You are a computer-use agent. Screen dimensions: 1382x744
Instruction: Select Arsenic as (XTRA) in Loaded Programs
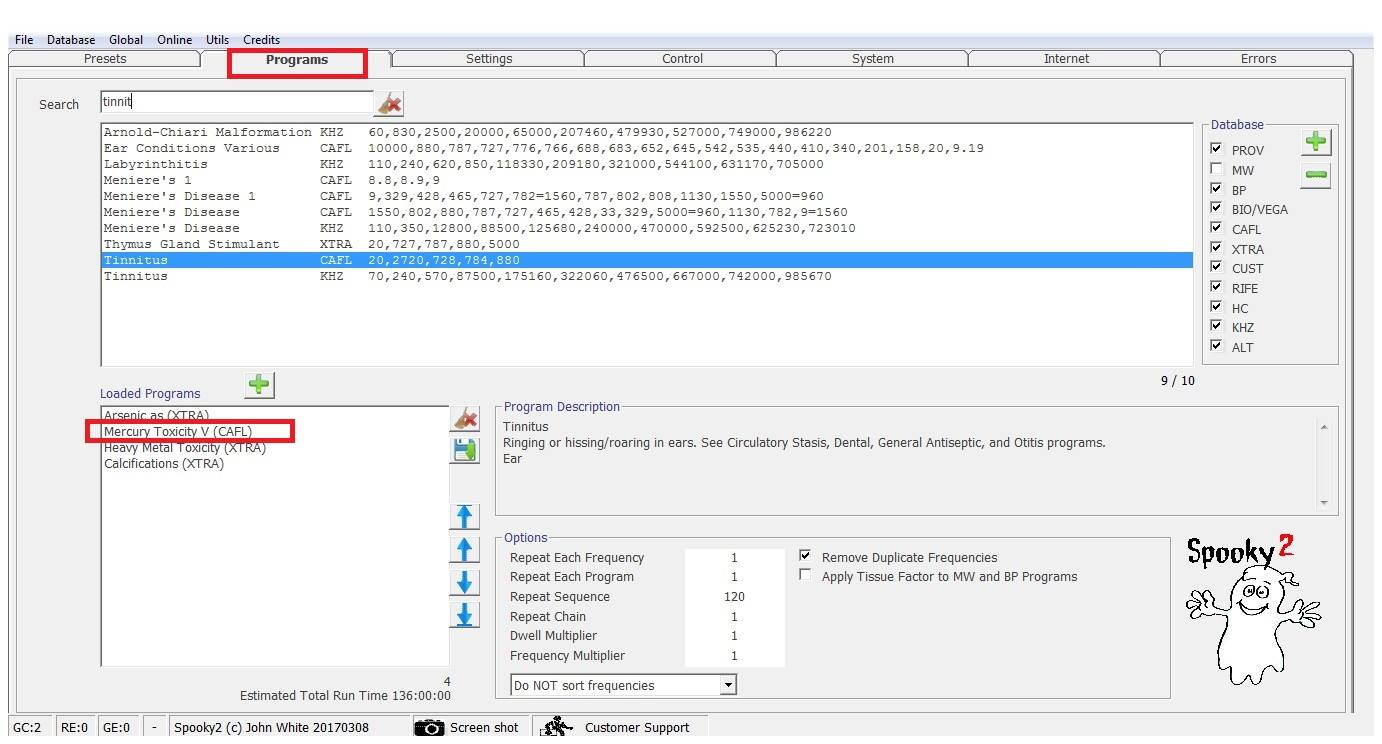coord(157,415)
